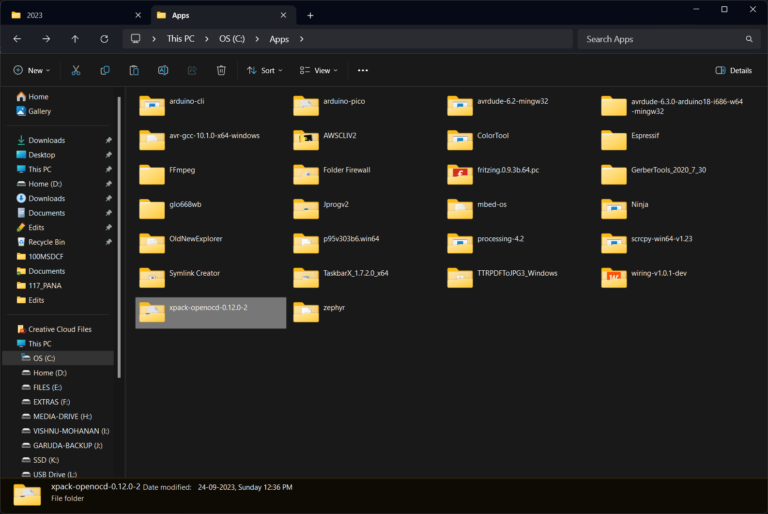Navigate back with the Back arrow
768x514 pixels.
coord(17,39)
